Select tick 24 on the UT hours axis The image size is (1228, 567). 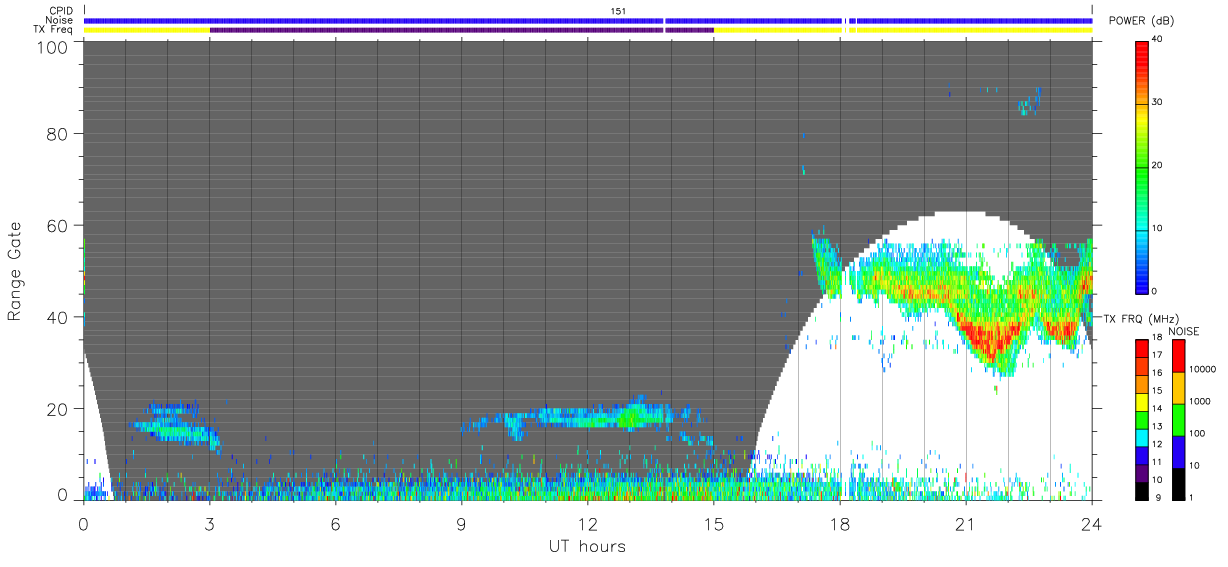(1091, 523)
